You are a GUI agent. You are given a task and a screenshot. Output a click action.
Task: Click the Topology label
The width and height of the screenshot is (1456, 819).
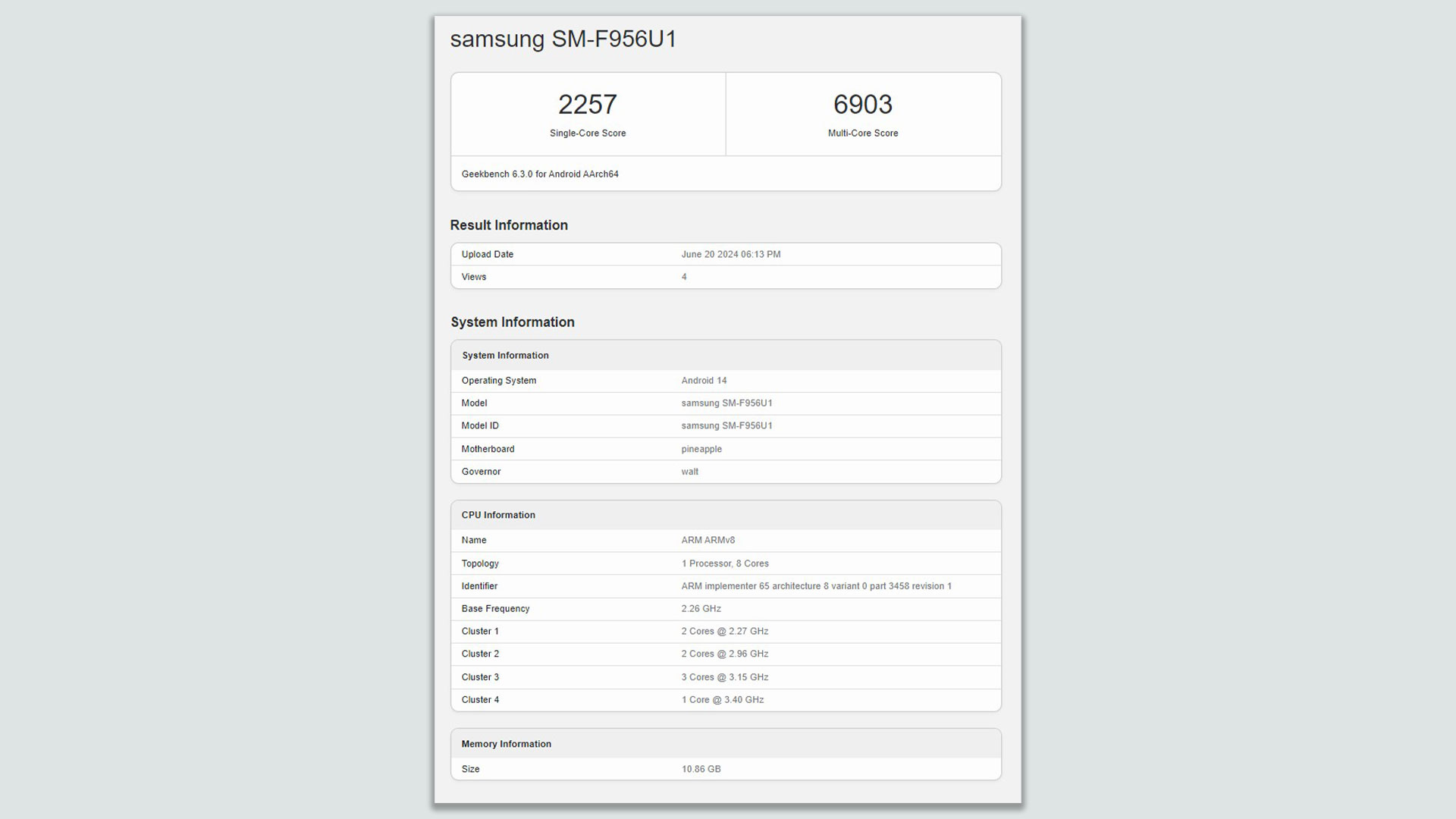point(480,563)
